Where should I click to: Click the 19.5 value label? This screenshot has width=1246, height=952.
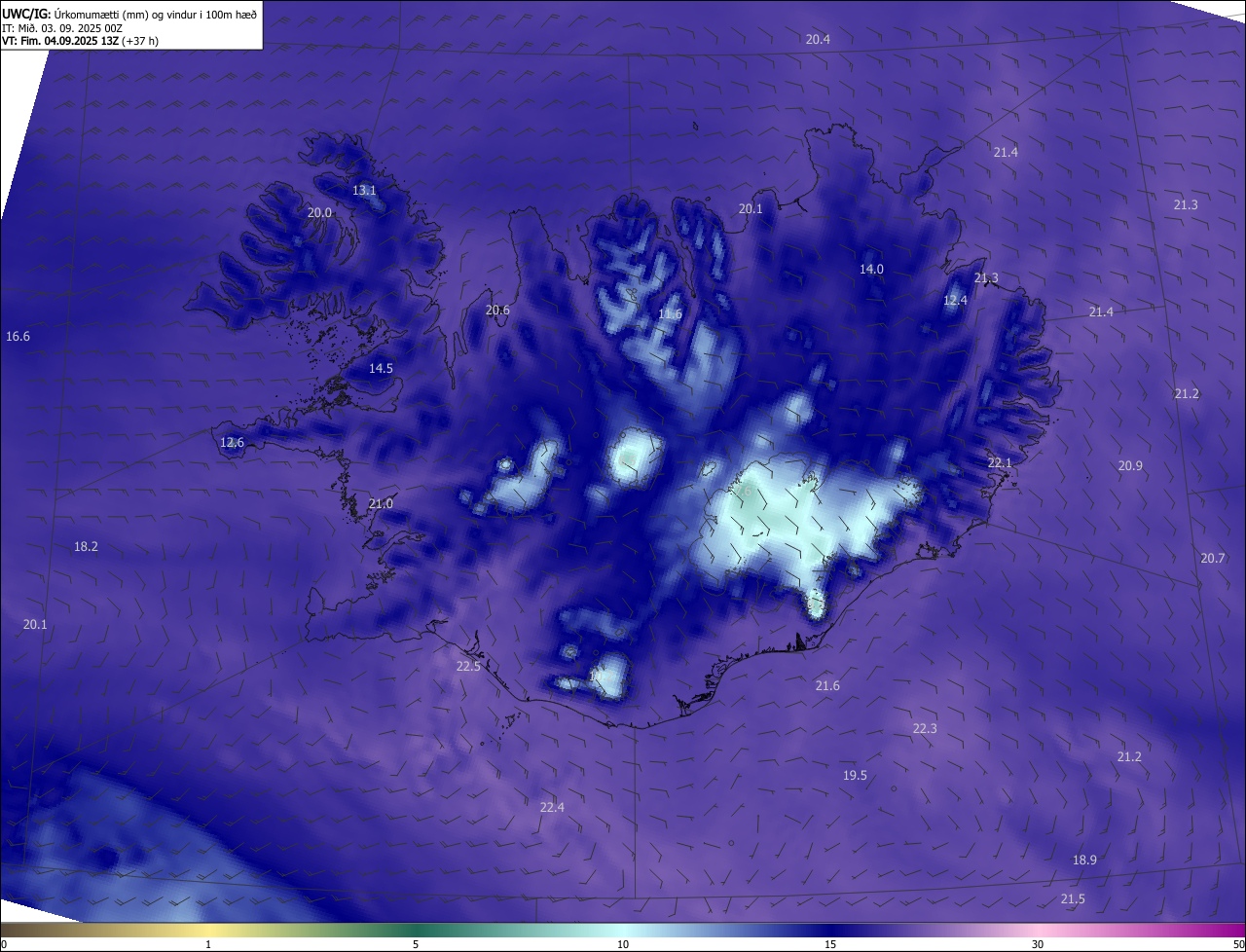(x=855, y=775)
